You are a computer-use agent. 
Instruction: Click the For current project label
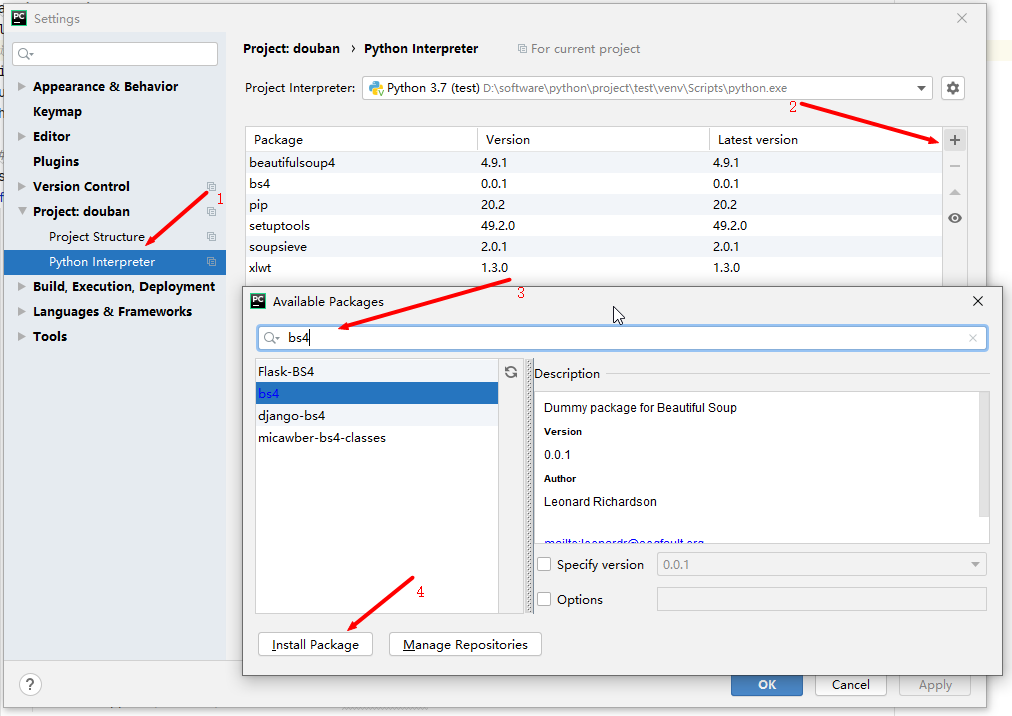pos(578,49)
